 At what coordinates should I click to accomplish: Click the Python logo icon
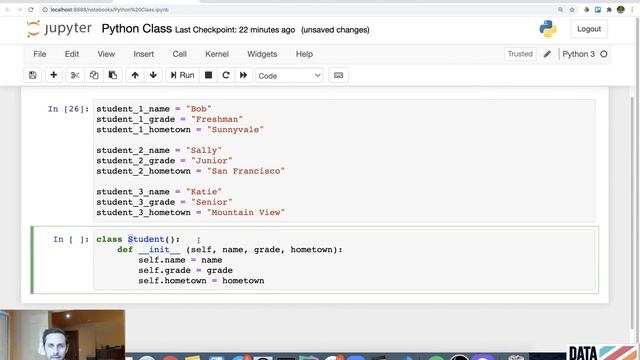click(548, 29)
